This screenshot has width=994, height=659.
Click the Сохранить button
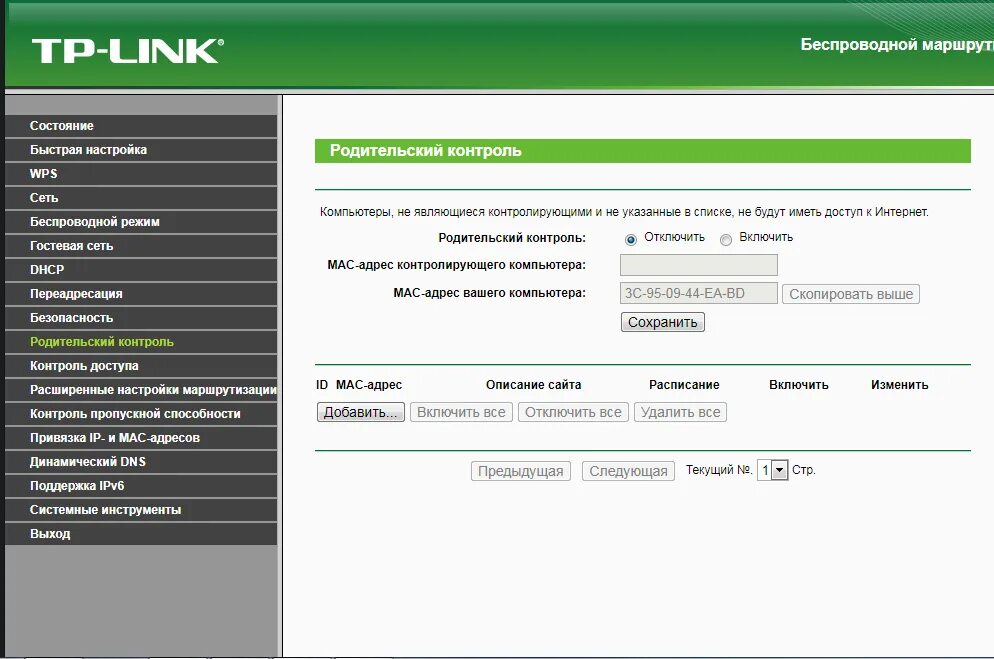662,322
